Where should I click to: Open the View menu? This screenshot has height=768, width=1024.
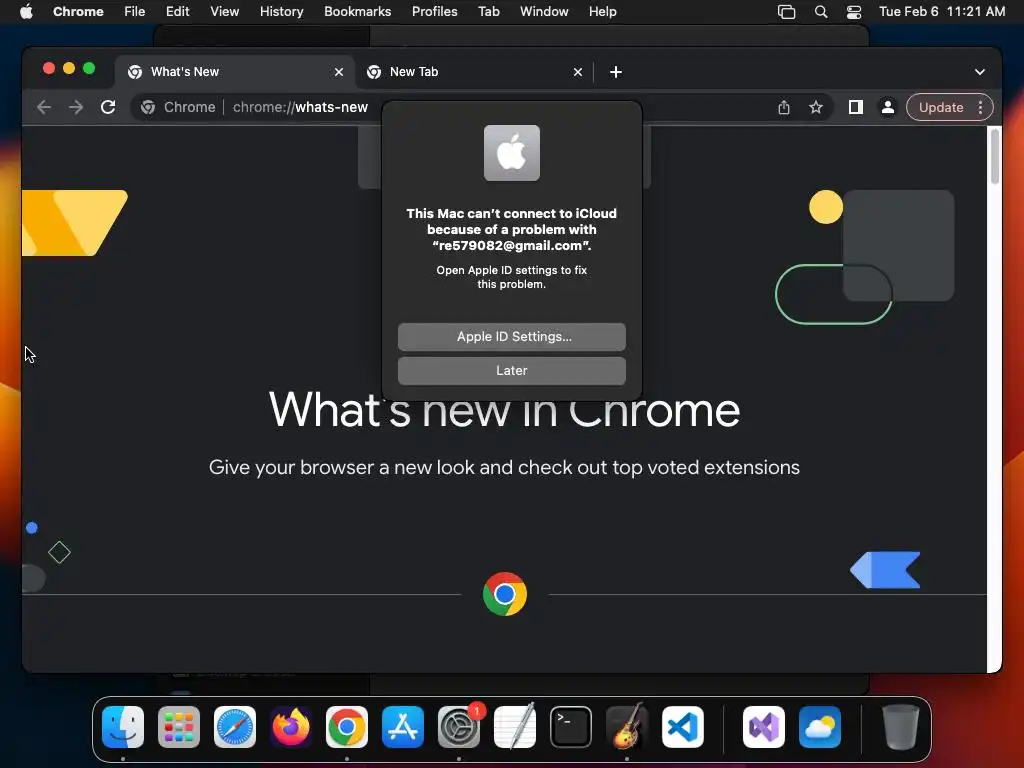coord(224,12)
